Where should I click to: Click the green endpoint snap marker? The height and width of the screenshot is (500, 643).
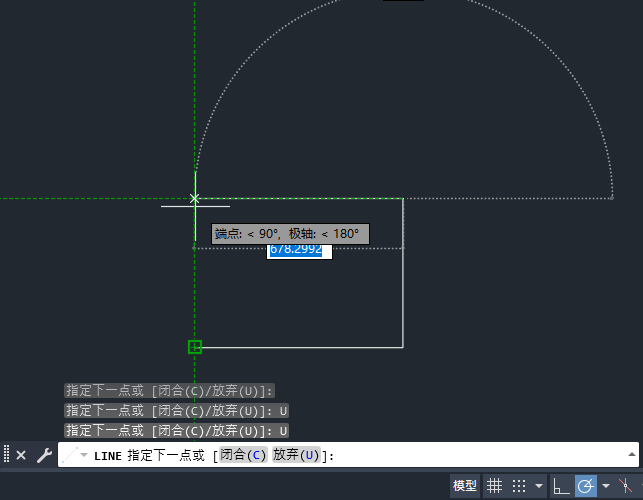click(195, 347)
